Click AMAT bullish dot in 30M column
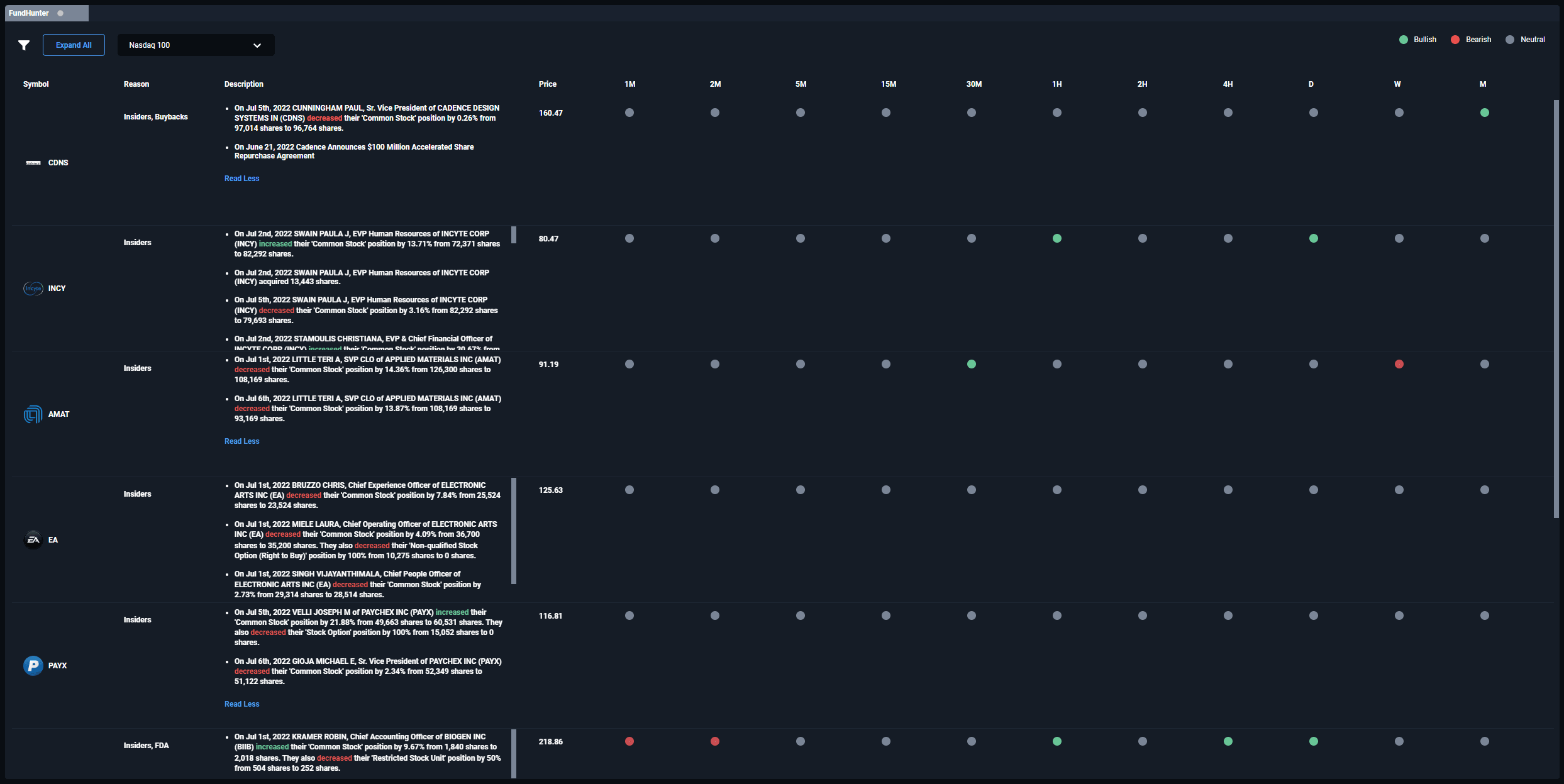 (x=972, y=364)
